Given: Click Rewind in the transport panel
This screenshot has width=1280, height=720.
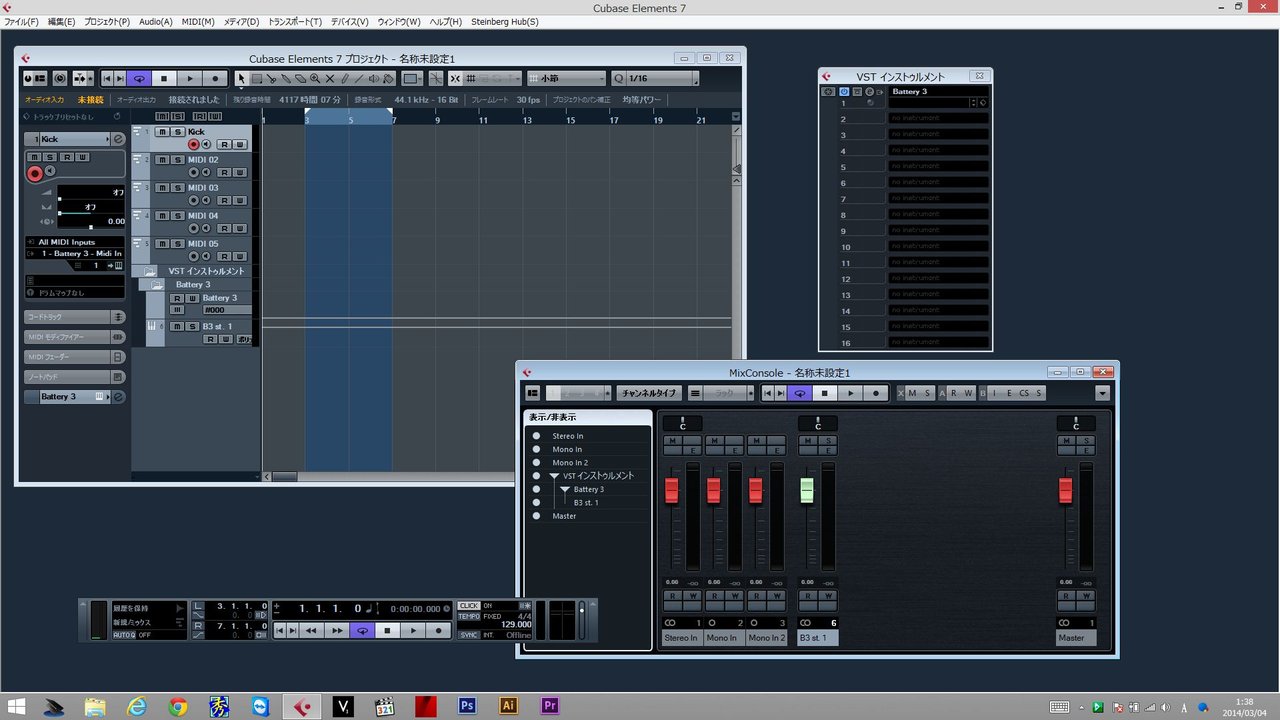Looking at the screenshot, I should click(x=311, y=630).
